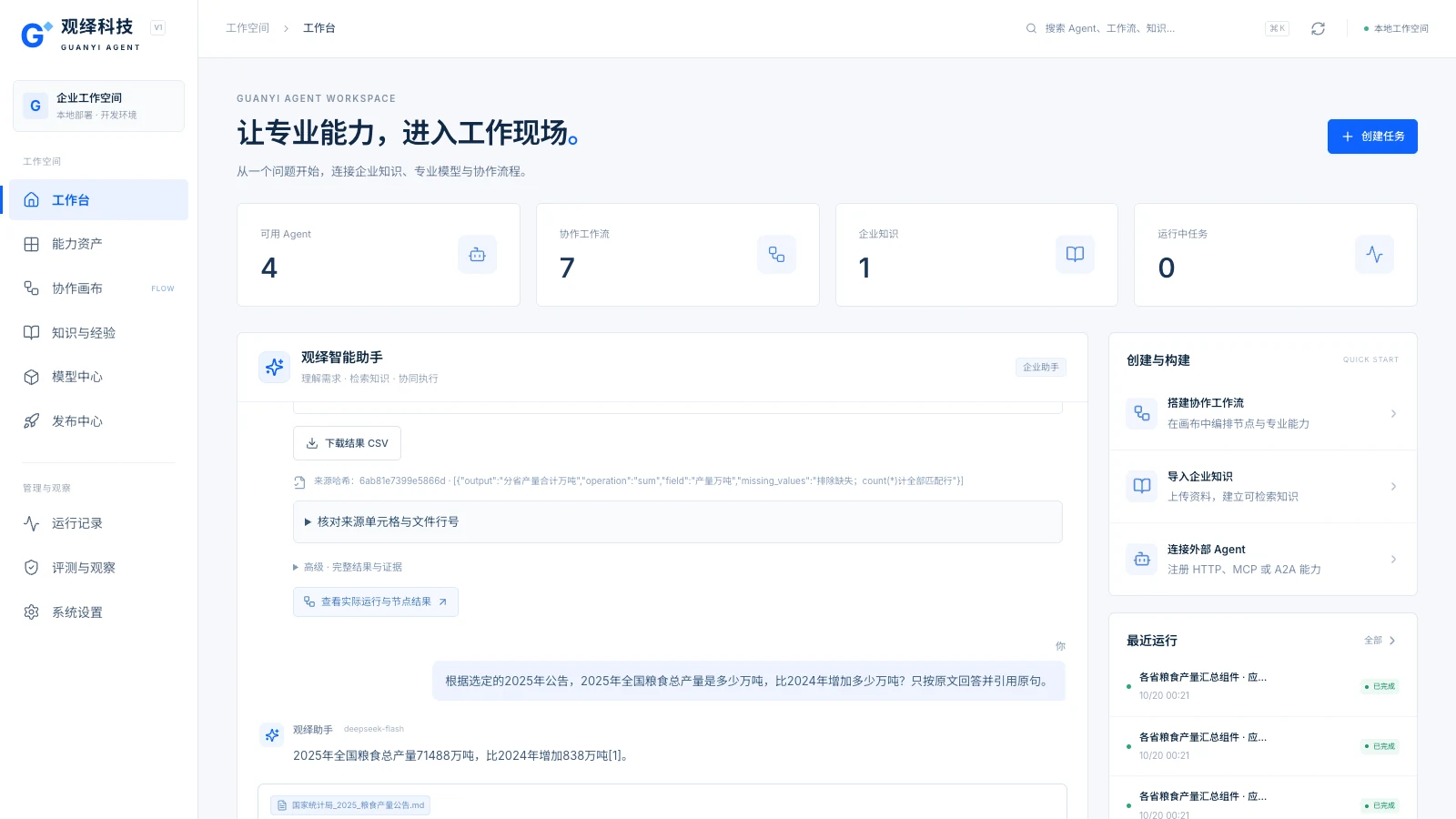Click the rocket icon for 发布中心
The height and width of the screenshot is (819, 1456).
pos(32,421)
